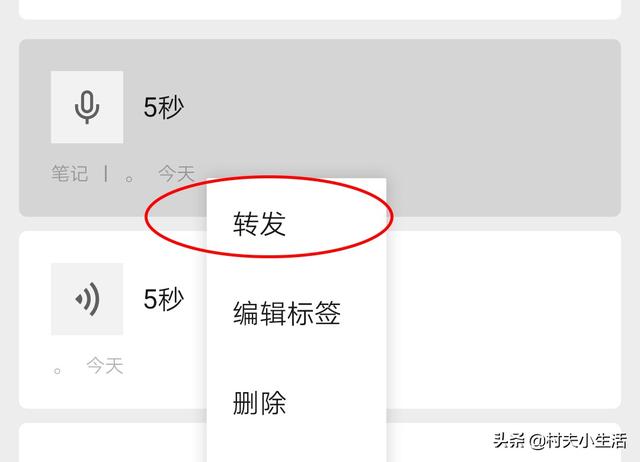Viewport: 640px width, 462px height.
Task: Open the partially visible card at the top
Action: 320,9
